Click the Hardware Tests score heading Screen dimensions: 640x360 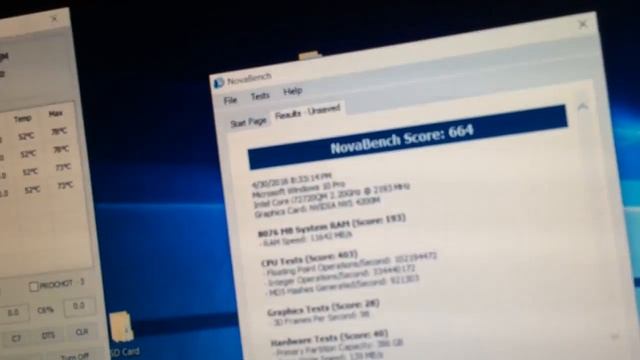(329, 338)
